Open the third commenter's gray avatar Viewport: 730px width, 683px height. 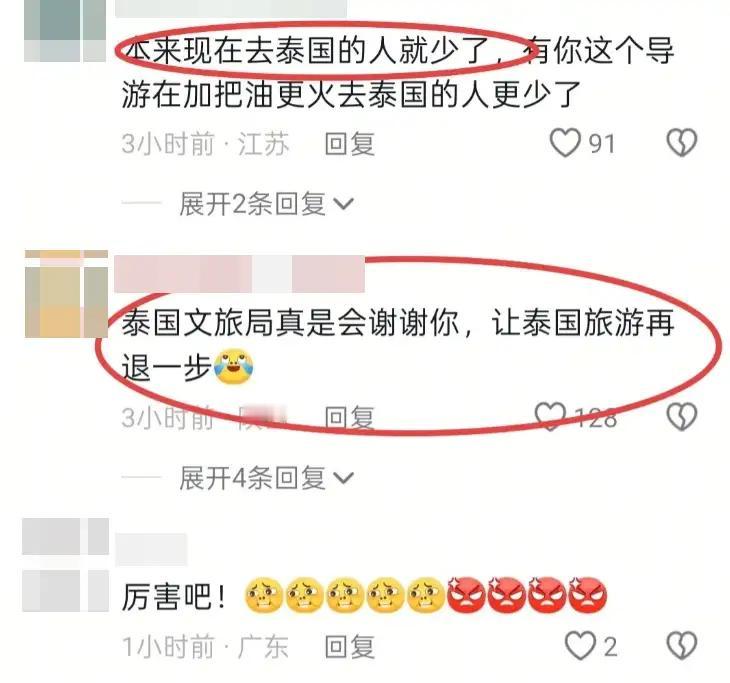(66, 565)
